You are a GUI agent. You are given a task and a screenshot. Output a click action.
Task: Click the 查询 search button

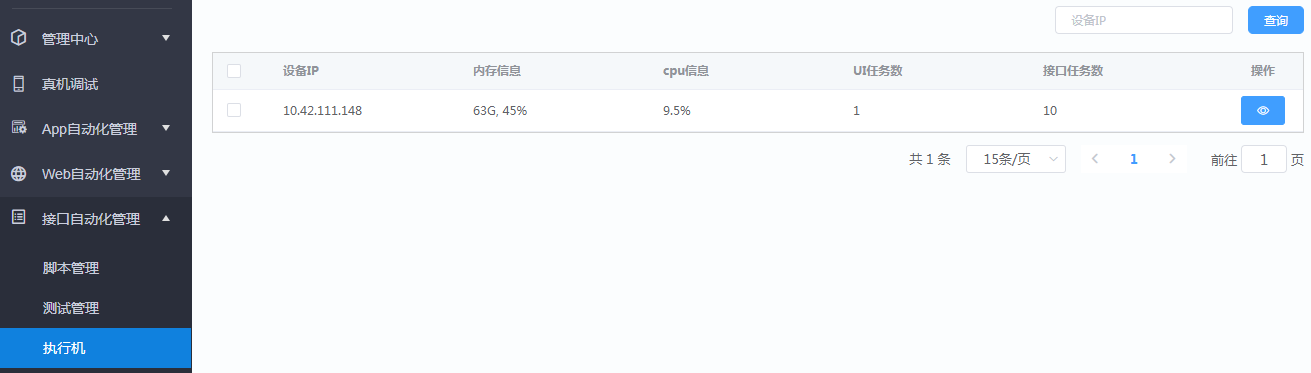[x=1276, y=20]
